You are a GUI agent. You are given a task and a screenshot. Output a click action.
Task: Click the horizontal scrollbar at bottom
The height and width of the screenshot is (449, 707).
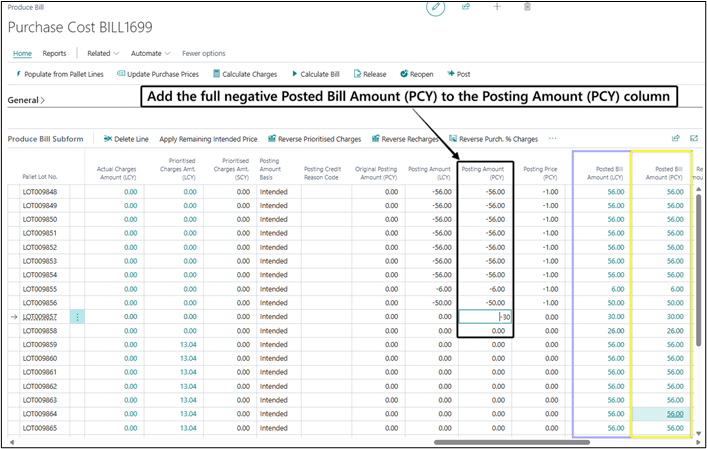(x=512, y=442)
